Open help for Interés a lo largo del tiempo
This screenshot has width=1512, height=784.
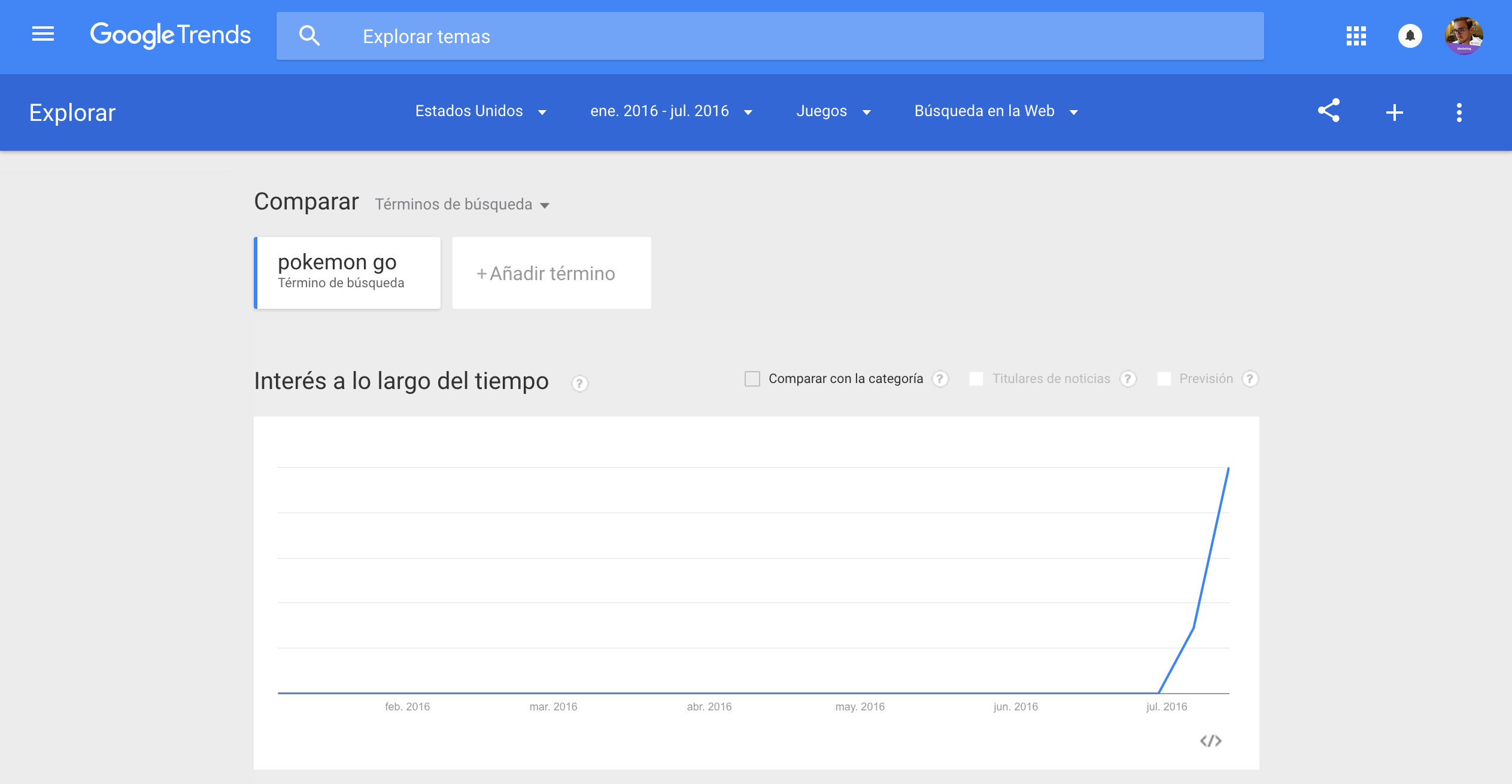tap(579, 384)
